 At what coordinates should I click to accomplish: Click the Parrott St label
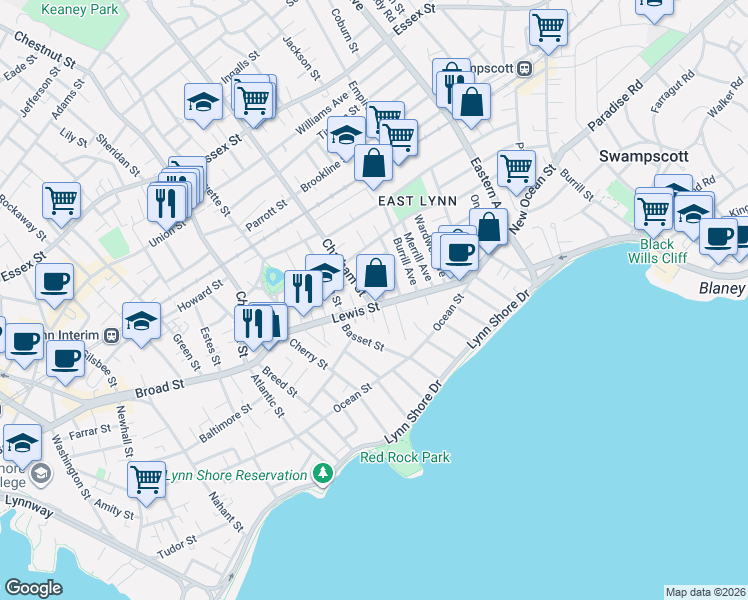pyautogui.click(x=266, y=216)
